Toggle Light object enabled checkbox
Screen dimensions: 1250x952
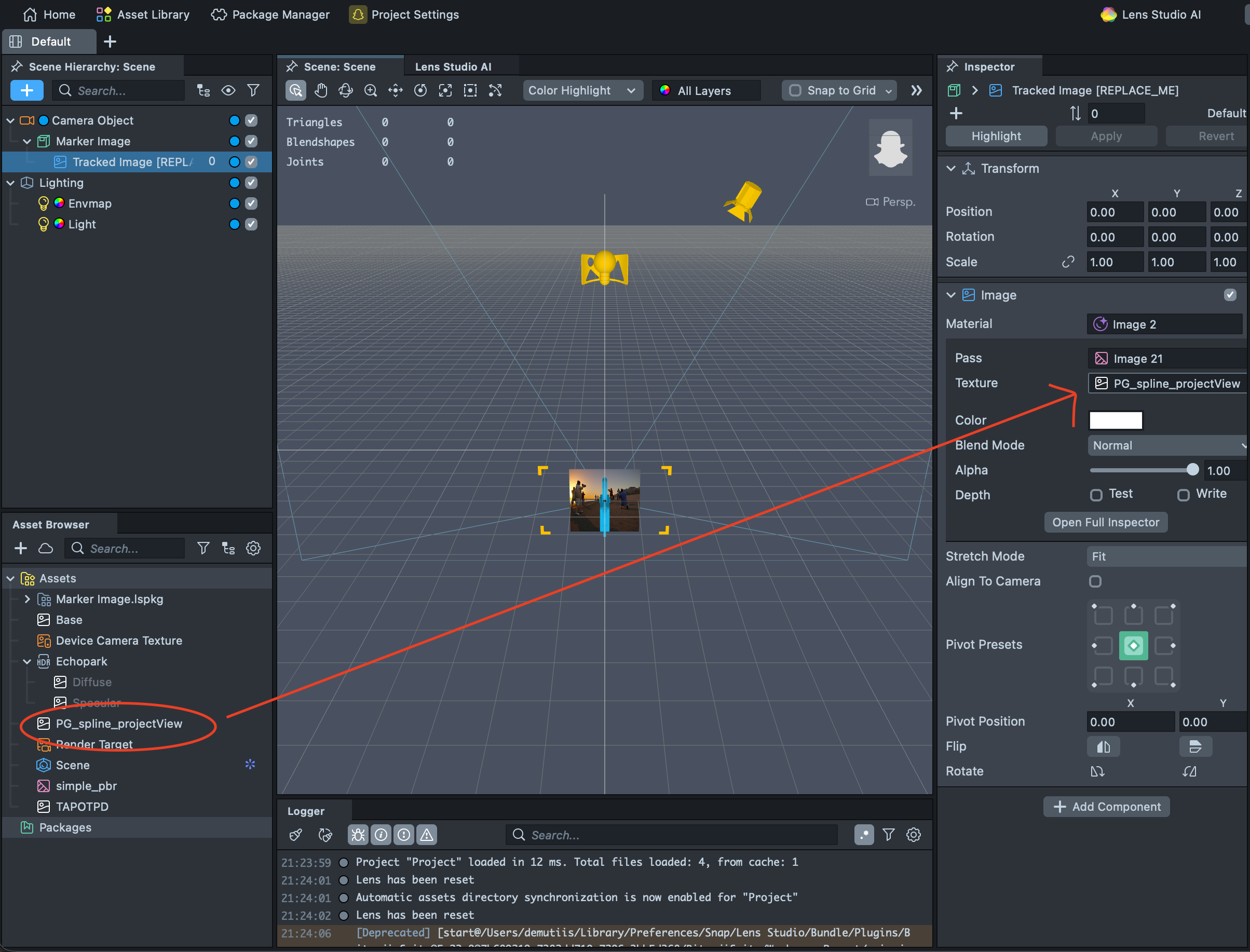[251, 224]
